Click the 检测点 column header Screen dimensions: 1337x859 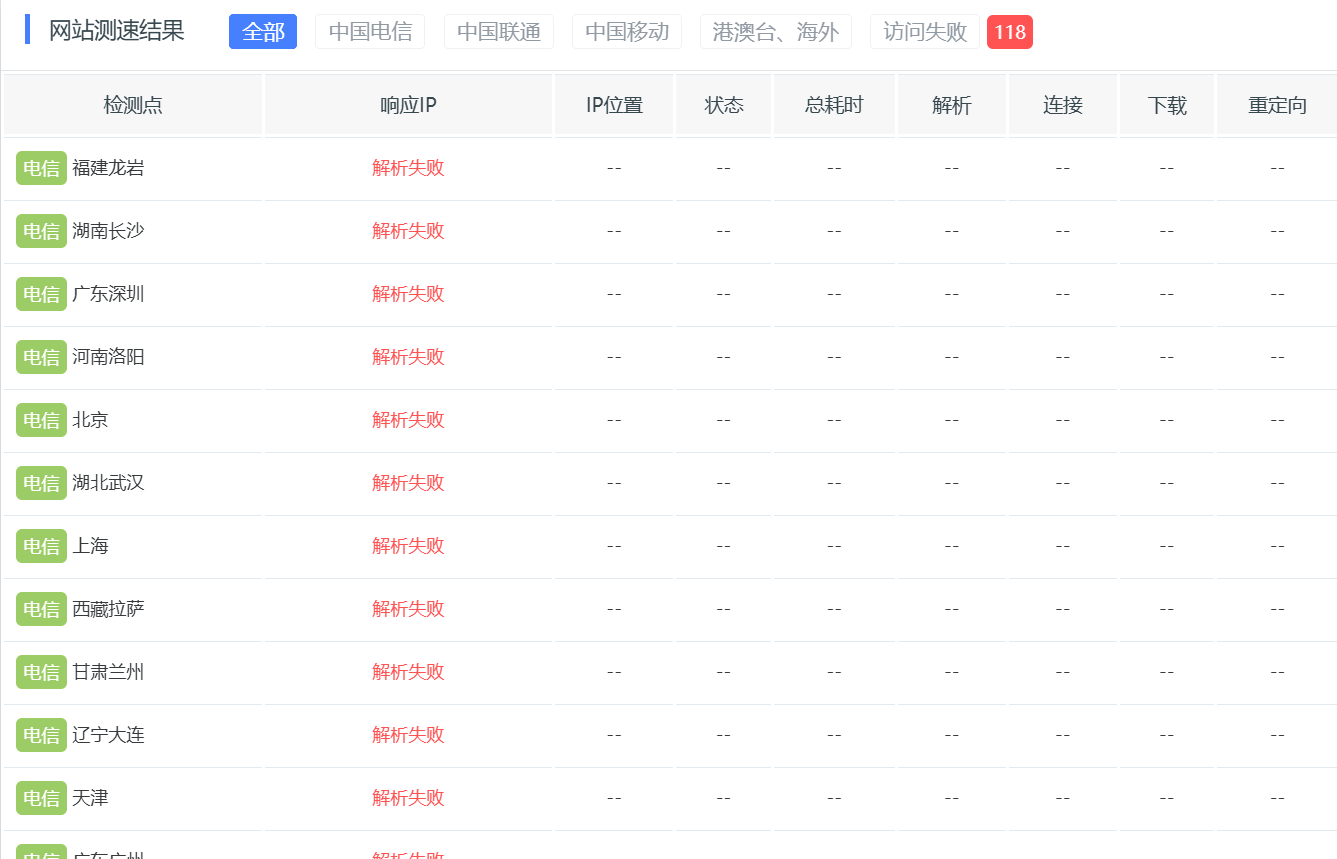coord(133,105)
